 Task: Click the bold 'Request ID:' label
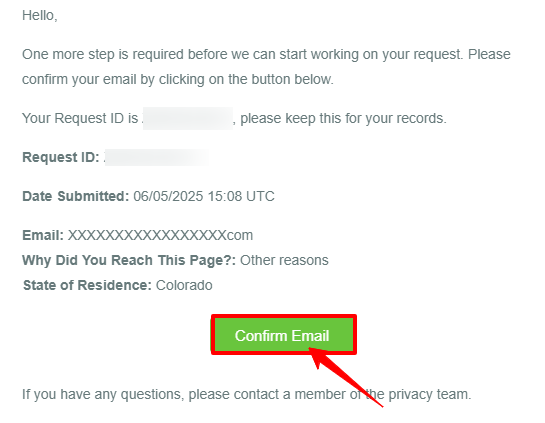[x=61, y=157]
